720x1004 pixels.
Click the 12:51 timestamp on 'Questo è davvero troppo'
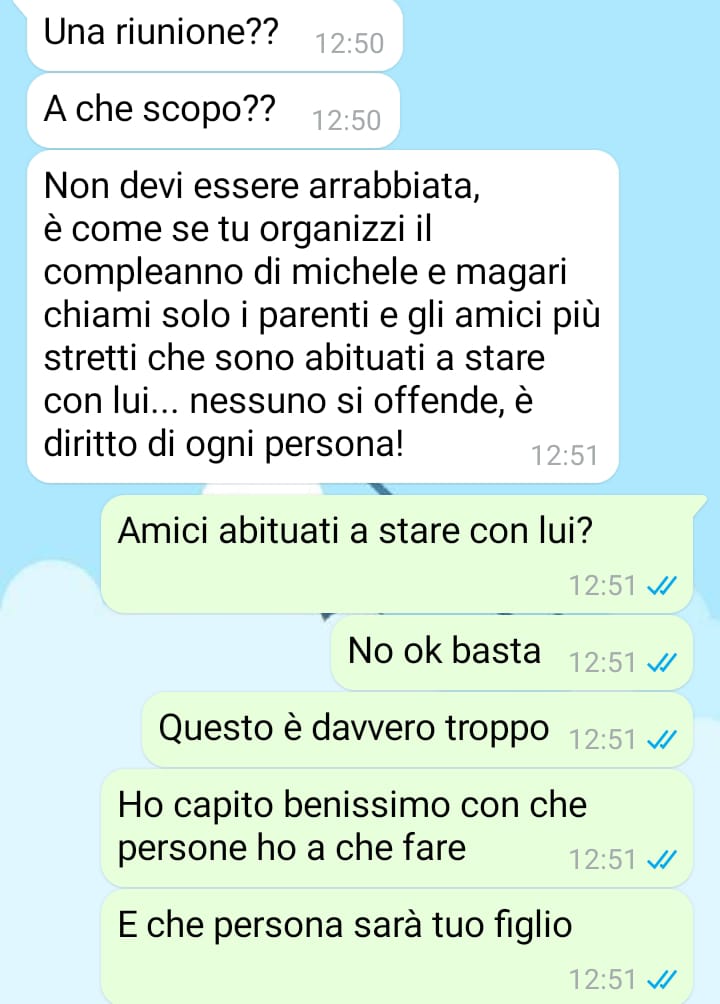tap(602, 740)
